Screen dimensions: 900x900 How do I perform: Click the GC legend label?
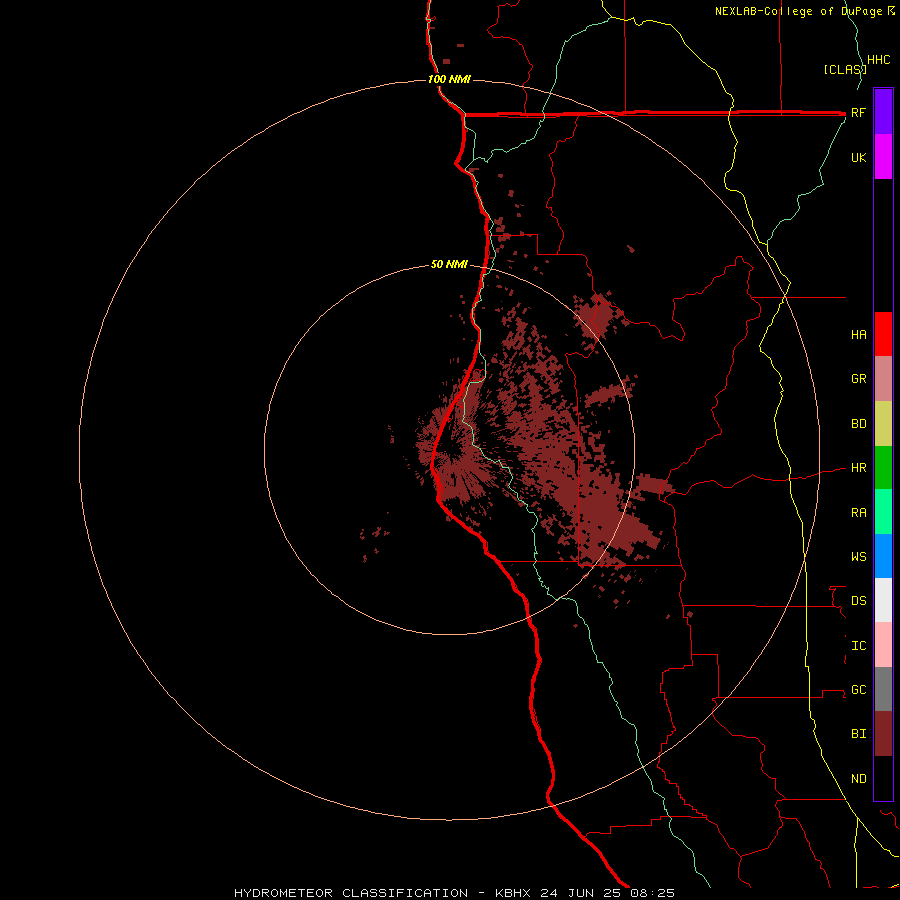tap(858, 690)
